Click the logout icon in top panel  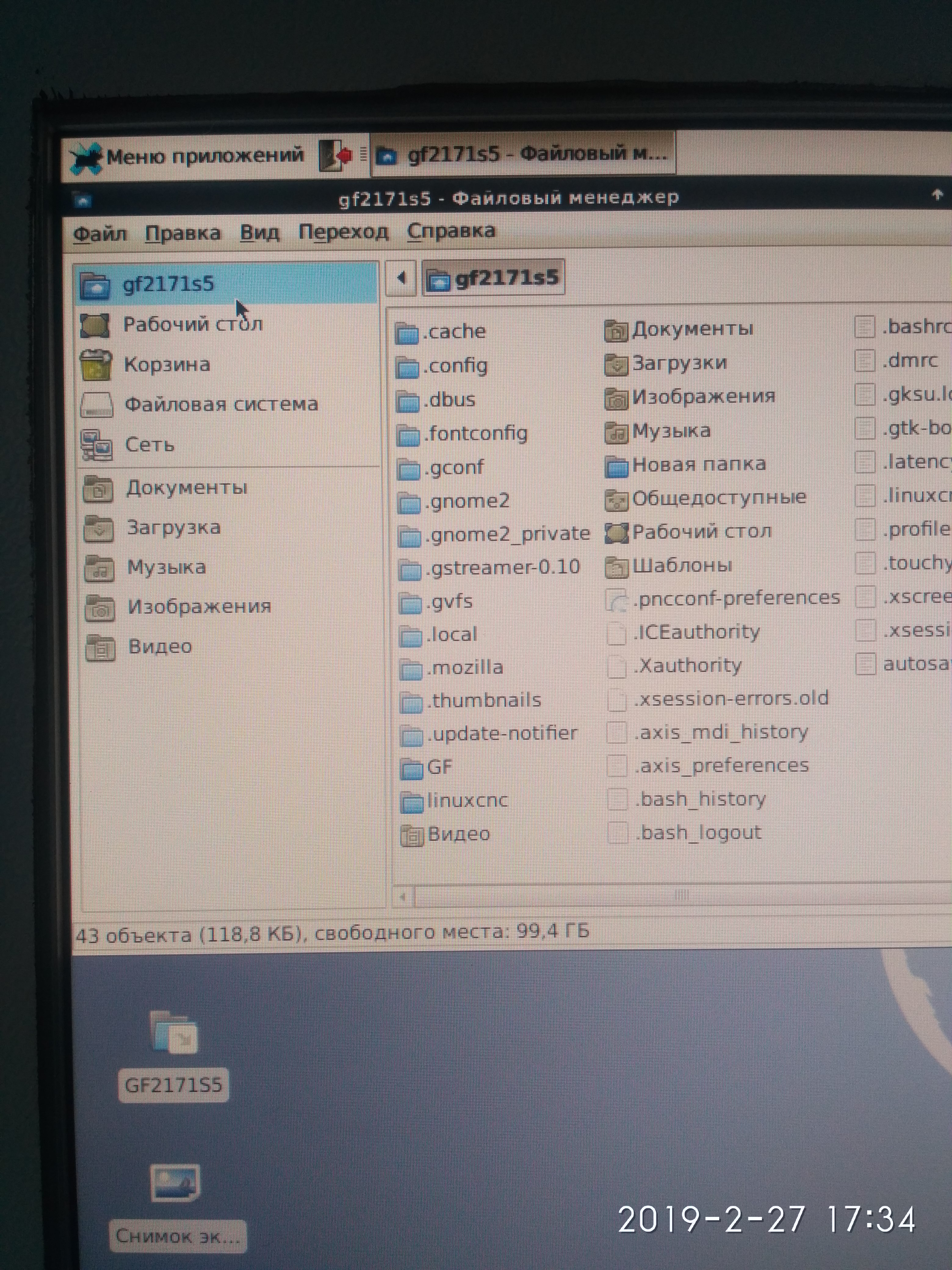(x=336, y=155)
